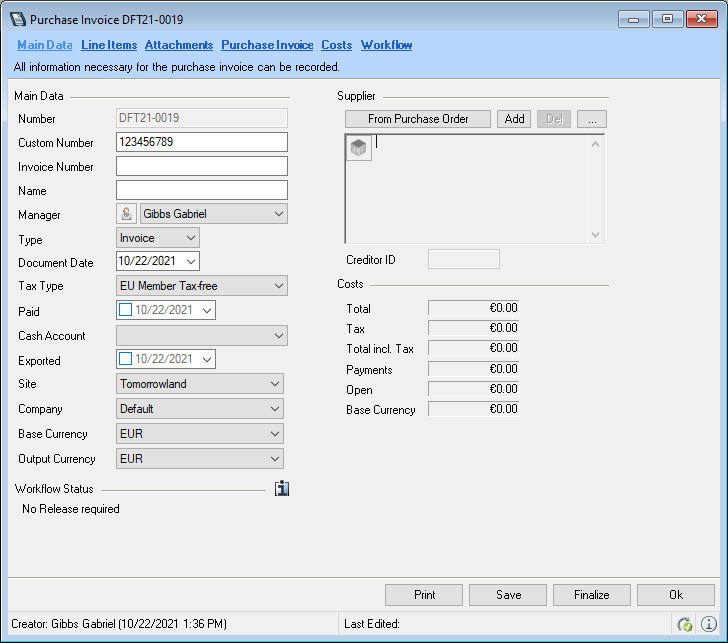The image size is (728, 643).
Task: Open the Attachments tab
Action: (x=179, y=45)
